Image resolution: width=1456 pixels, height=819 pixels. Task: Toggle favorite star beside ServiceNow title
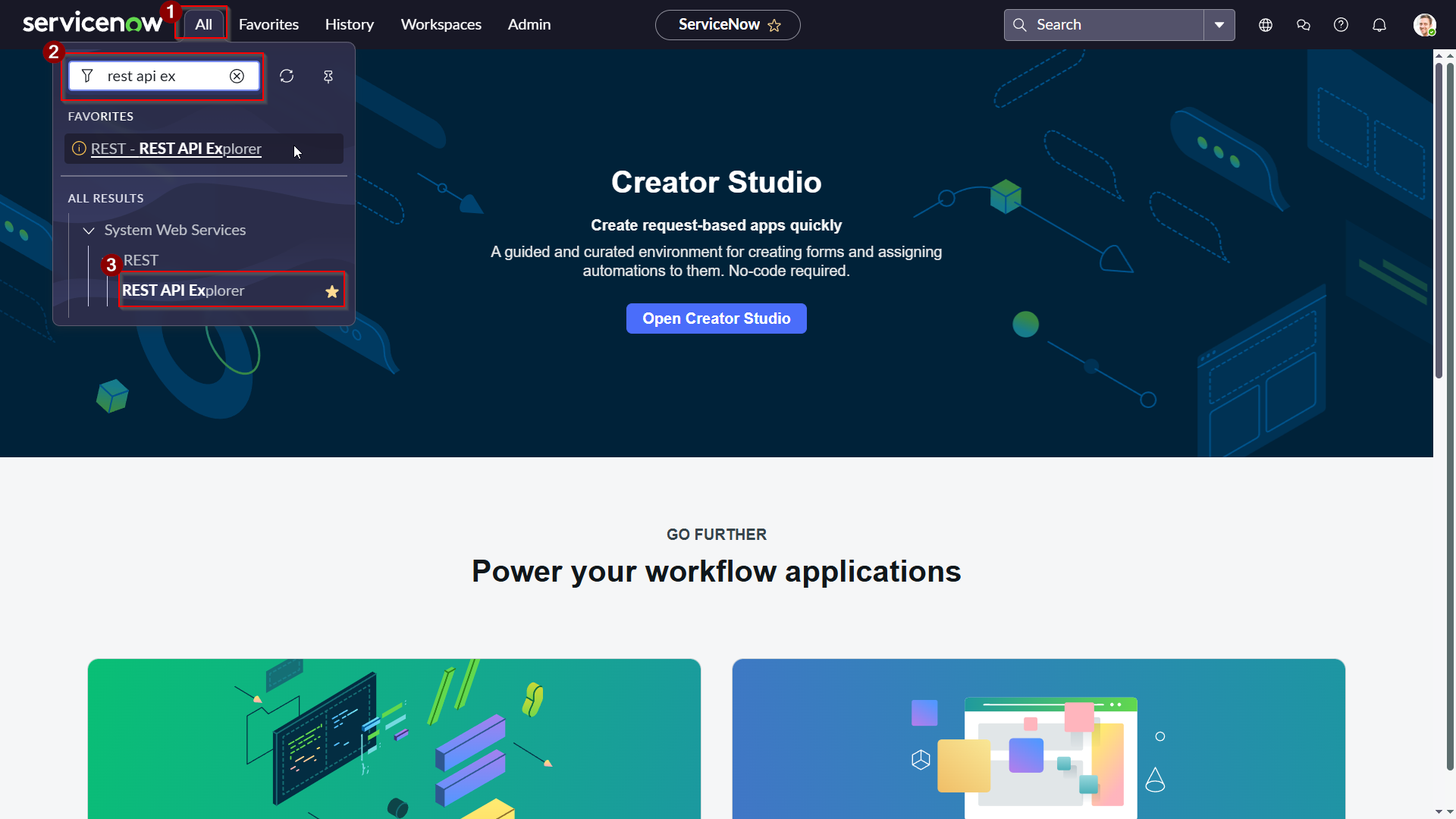click(774, 26)
